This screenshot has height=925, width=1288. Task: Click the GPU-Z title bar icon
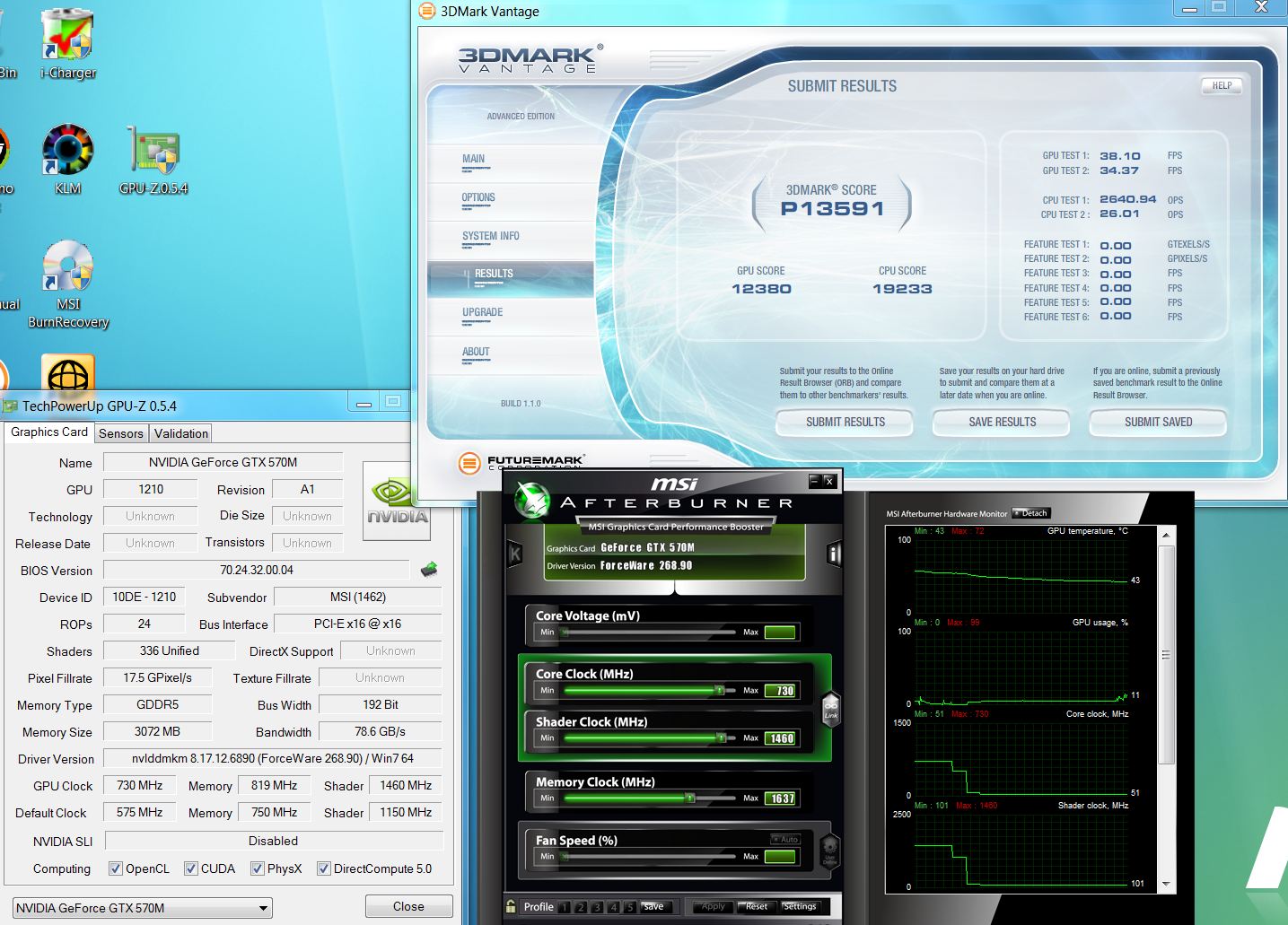point(11,406)
